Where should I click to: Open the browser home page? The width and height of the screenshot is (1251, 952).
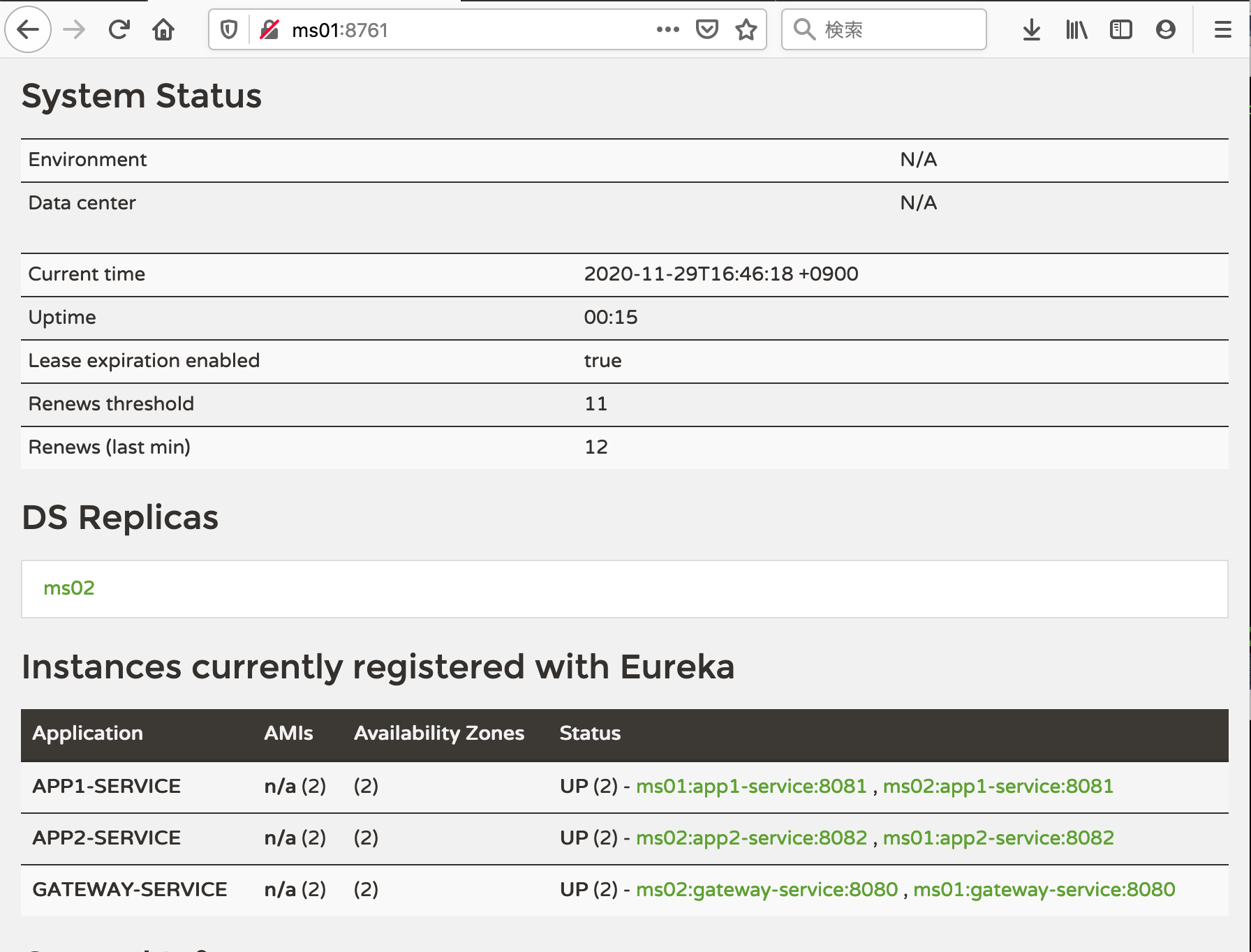click(x=163, y=29)
